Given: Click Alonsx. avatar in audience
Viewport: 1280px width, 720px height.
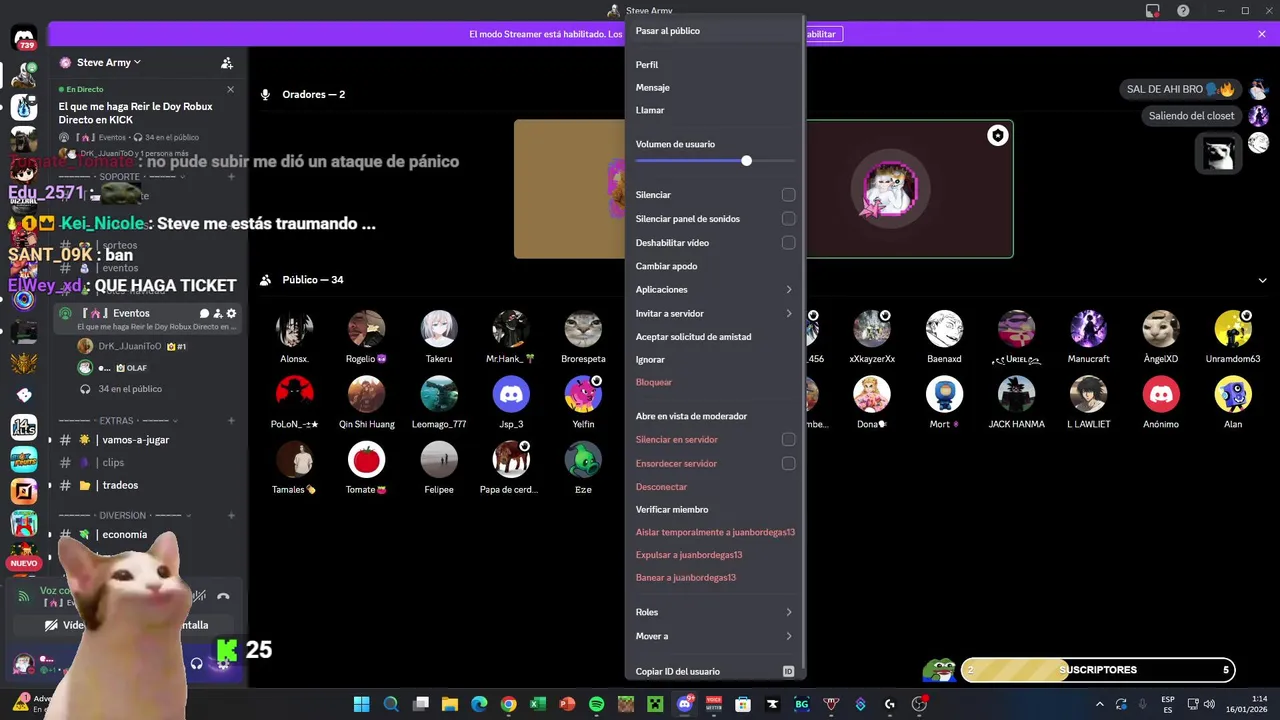Looking at the screenshot, I should click(294, 329).
